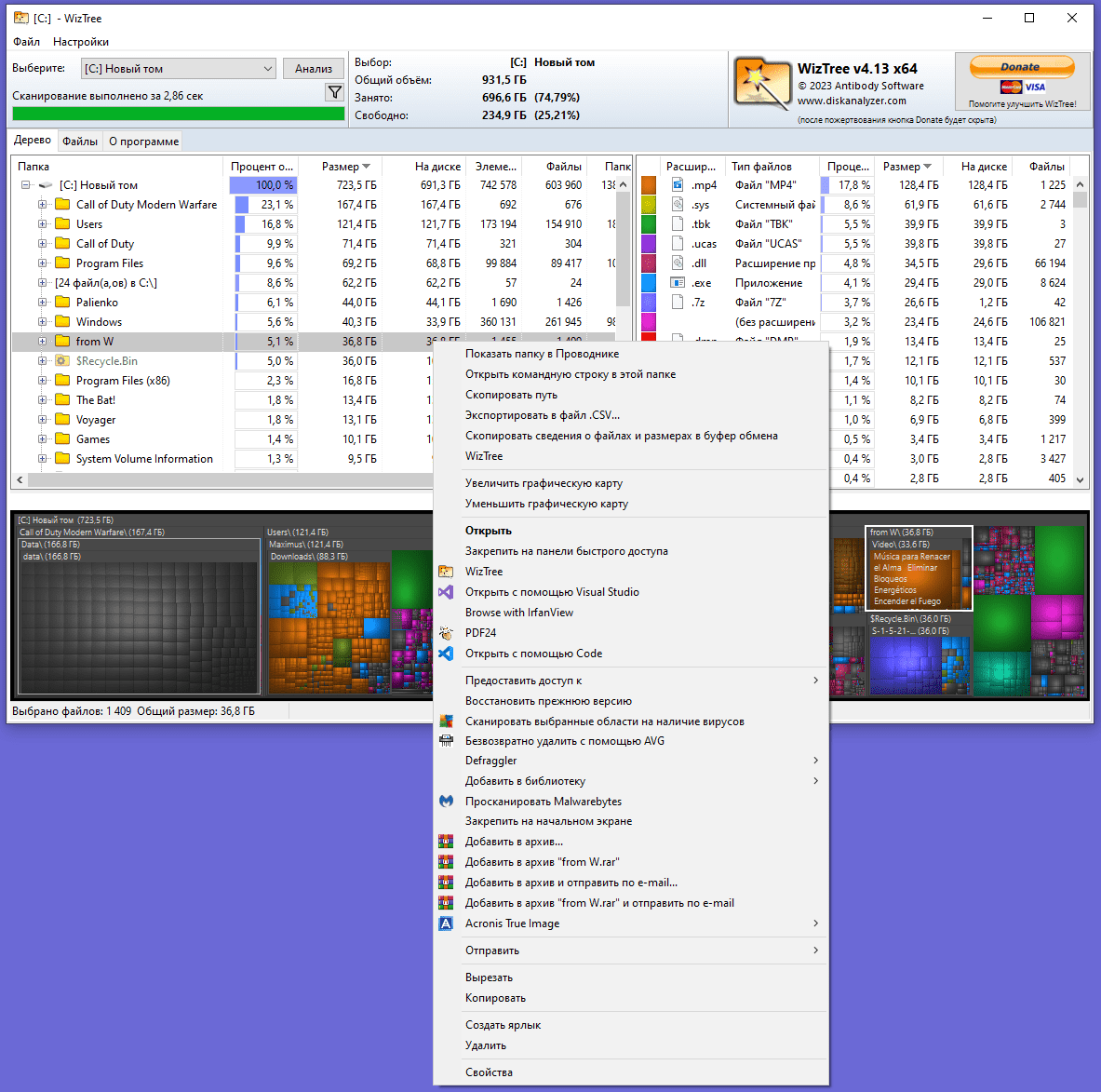1101x1092 pixels.
Task: Click the $Recycle.Bin folder icon
Action: 62,361
